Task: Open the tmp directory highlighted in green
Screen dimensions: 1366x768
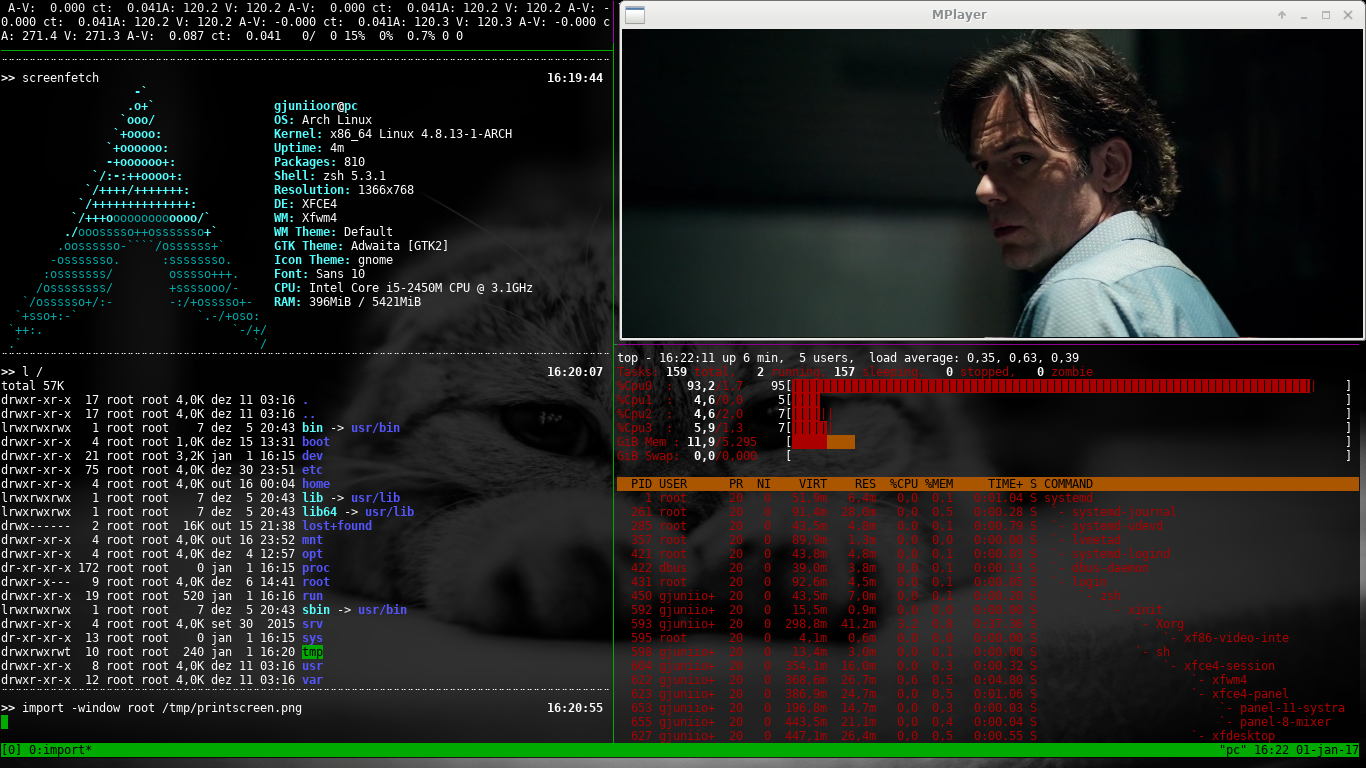Action: coord(310,652)
